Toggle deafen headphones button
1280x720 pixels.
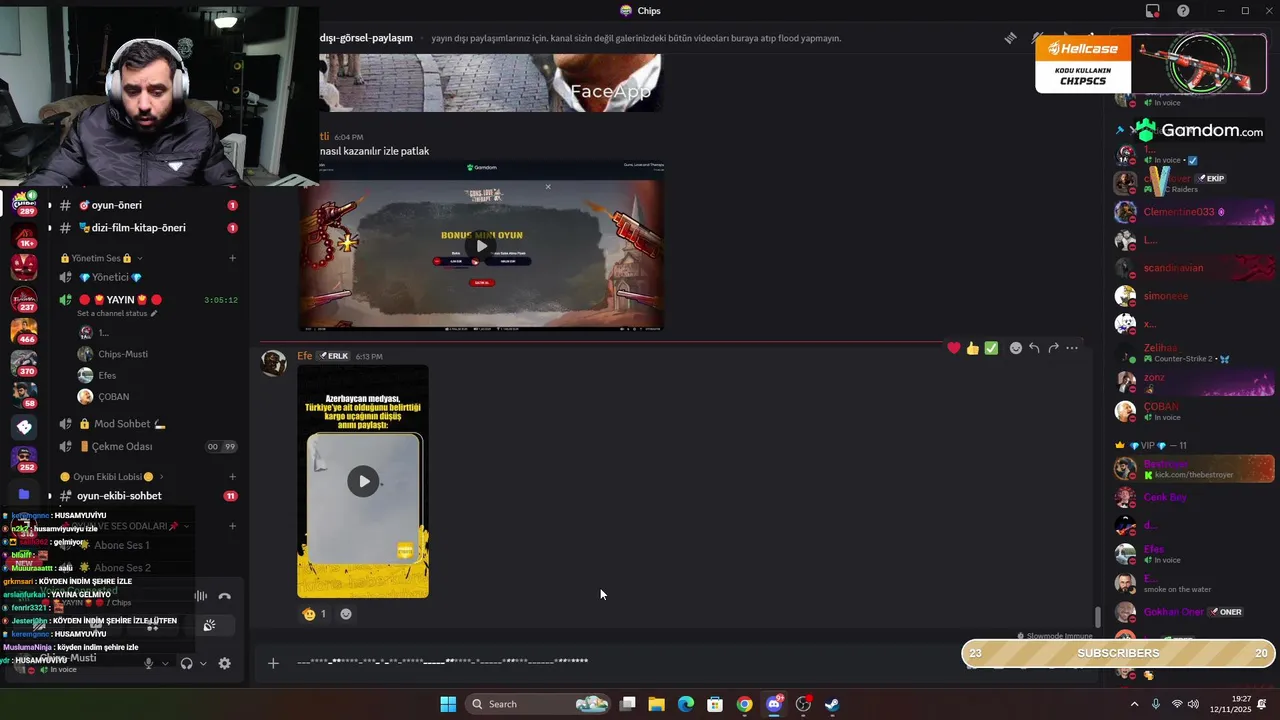pyautogui.click(x=186, y=663)
